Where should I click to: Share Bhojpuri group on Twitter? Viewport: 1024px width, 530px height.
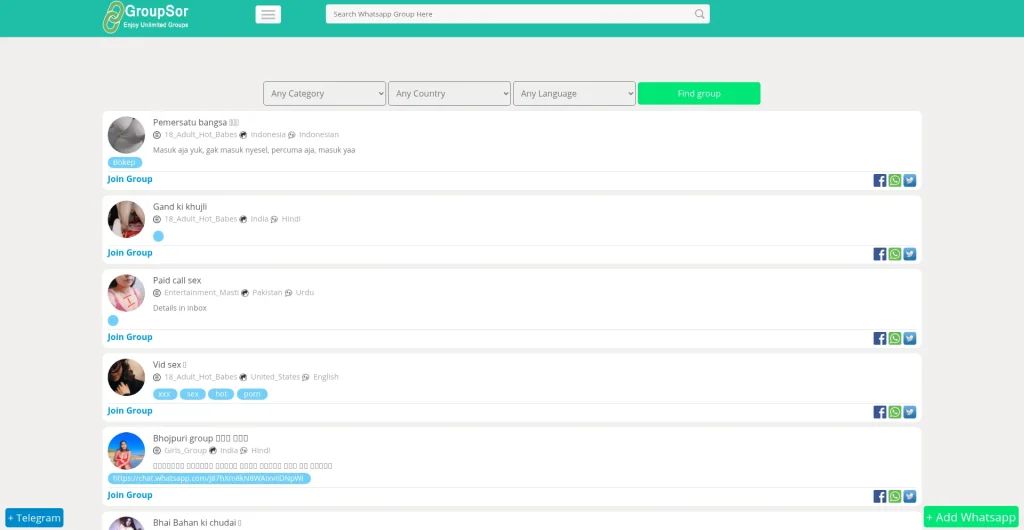pyautogui.click(x=910, y=496)
